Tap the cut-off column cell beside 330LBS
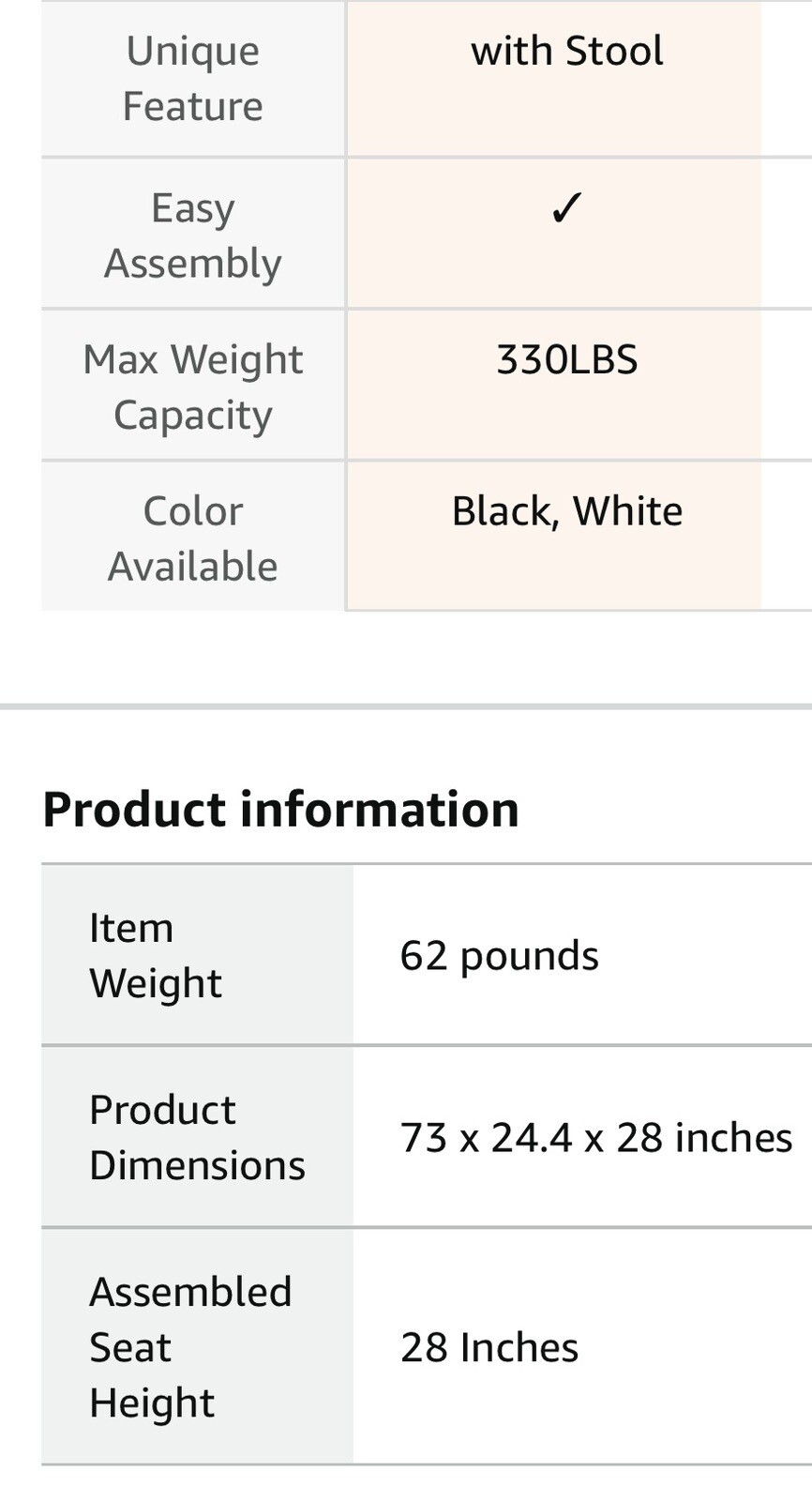812x1501 pixels. (788, 385)
